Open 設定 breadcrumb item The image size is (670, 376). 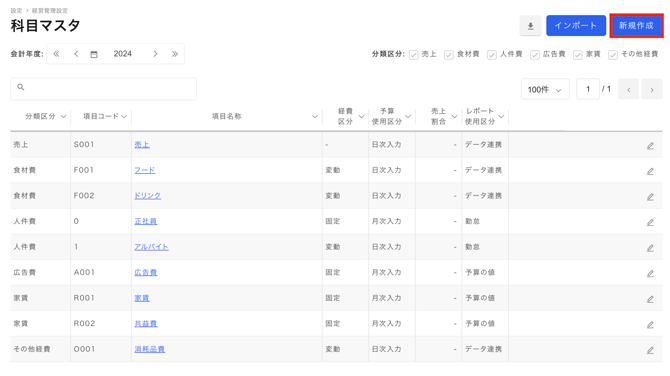16,10
